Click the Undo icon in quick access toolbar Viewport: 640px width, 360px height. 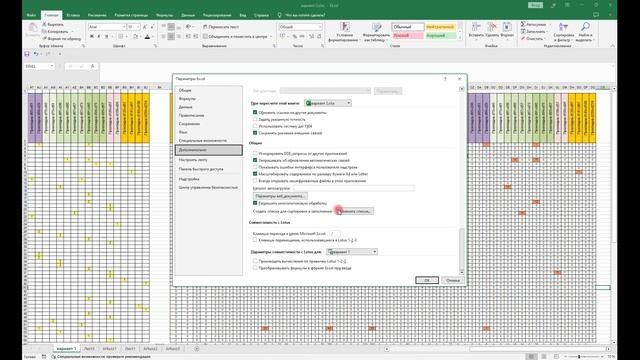click(x=36, y=54)
